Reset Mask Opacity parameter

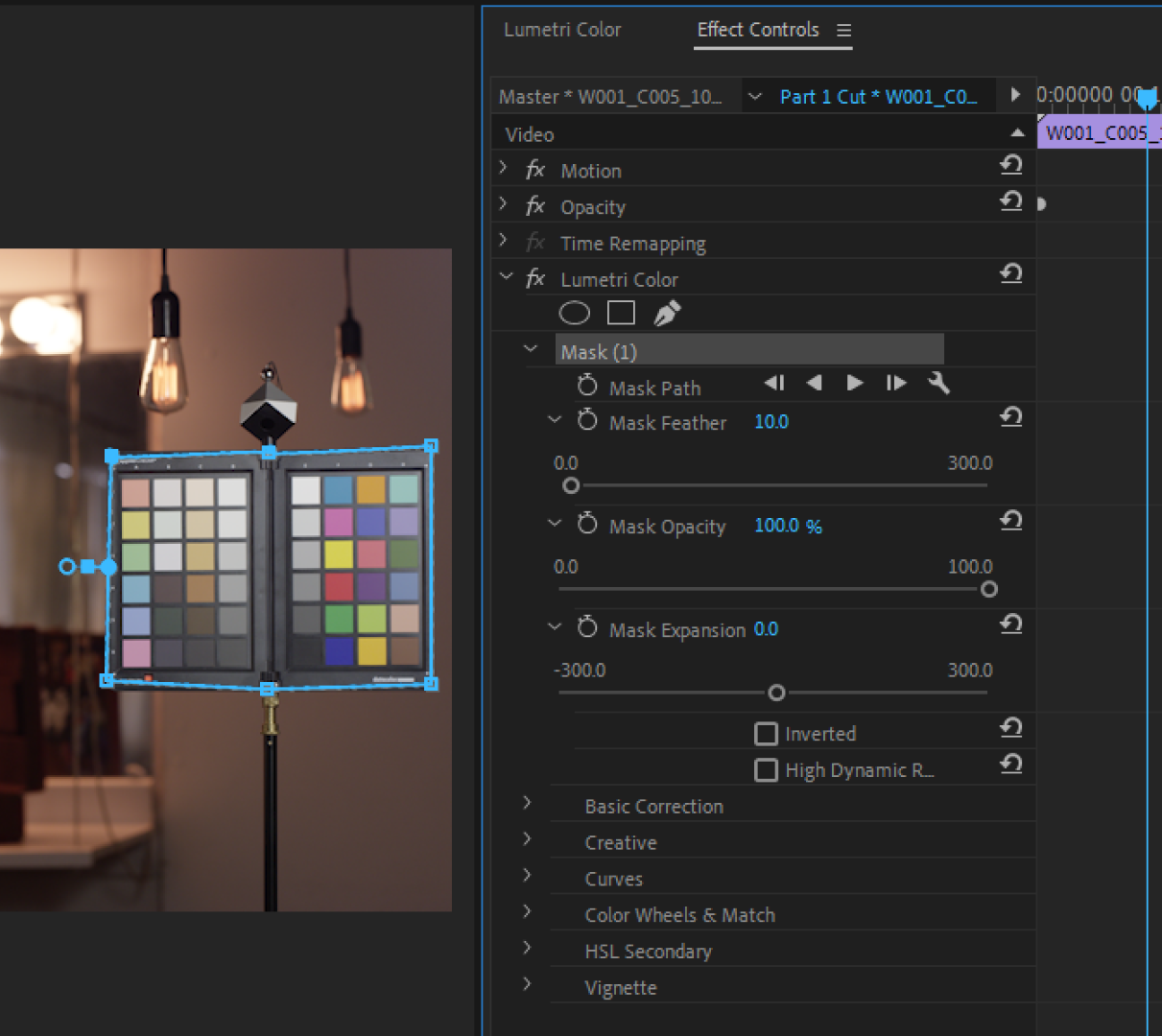(1010, 521)
